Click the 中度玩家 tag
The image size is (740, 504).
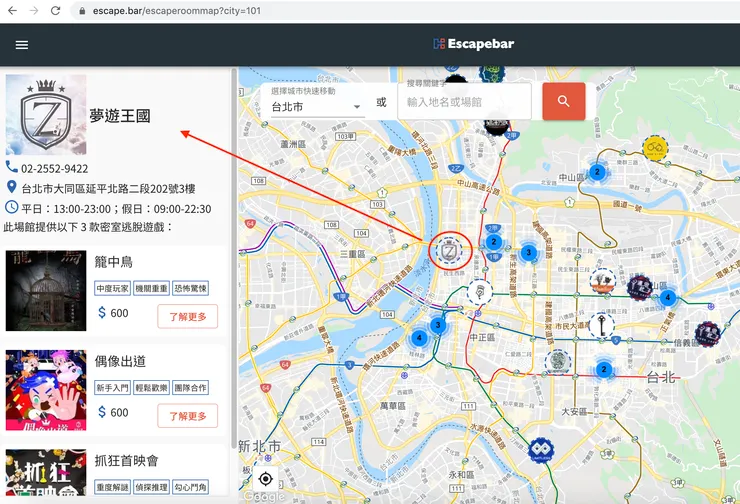tap(112, 288)
